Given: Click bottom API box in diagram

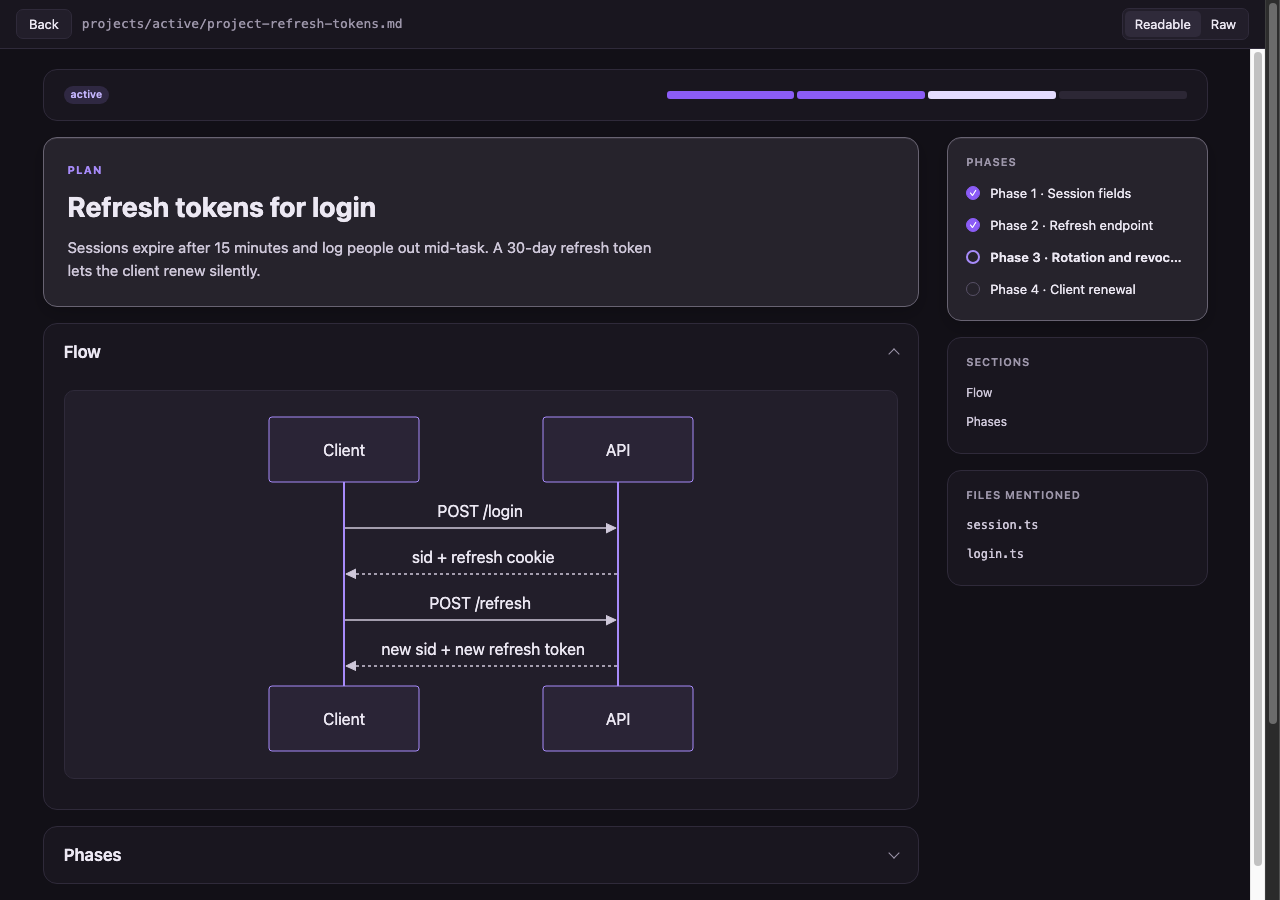Looking at the screenshot, I should 618,719.
